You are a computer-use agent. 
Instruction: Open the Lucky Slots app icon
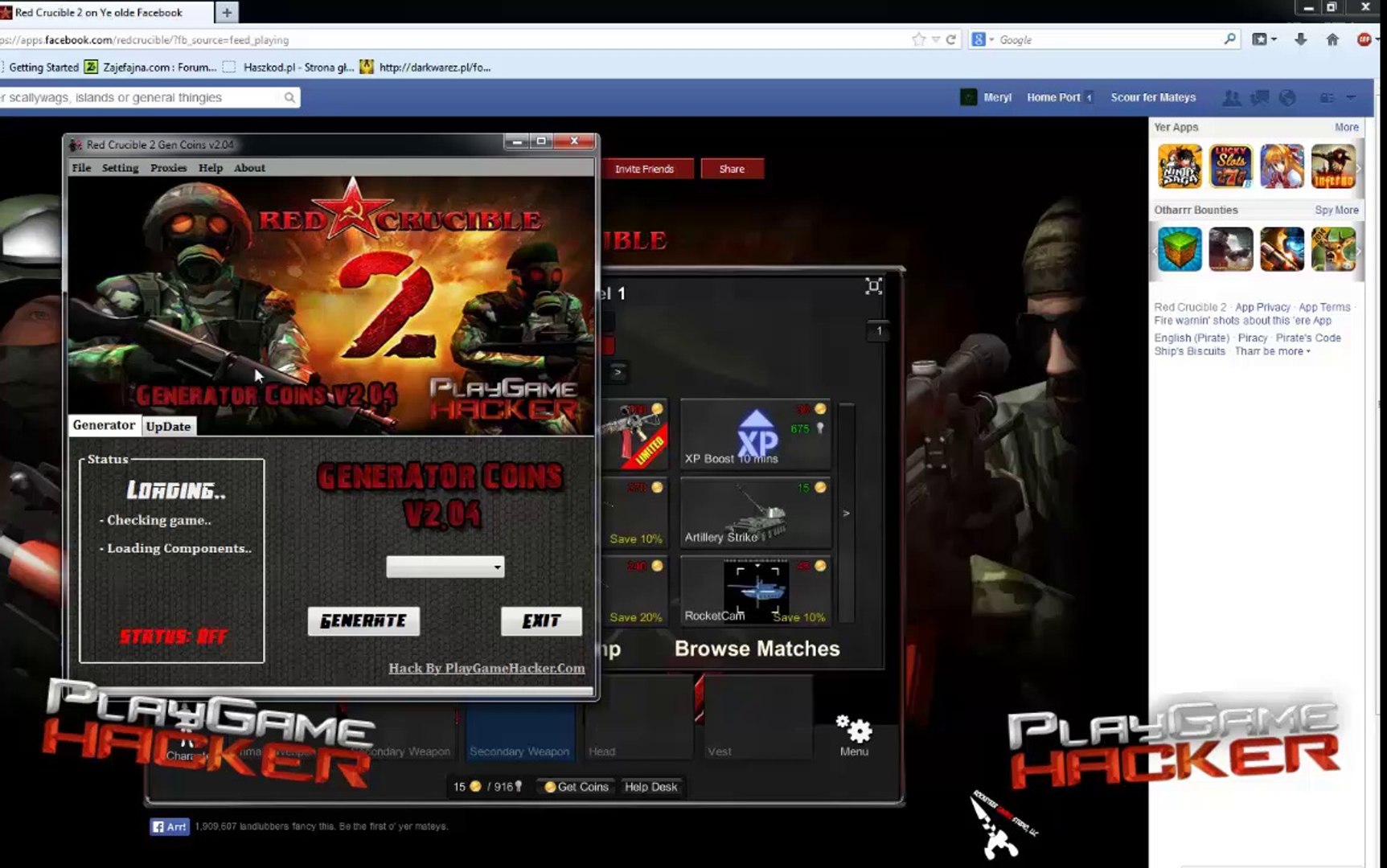[1230, 166]
